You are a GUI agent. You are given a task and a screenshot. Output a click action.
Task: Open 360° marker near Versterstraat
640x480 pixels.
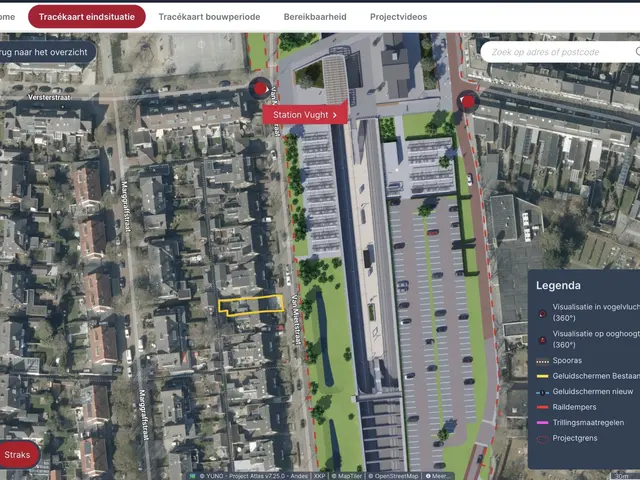260,88
